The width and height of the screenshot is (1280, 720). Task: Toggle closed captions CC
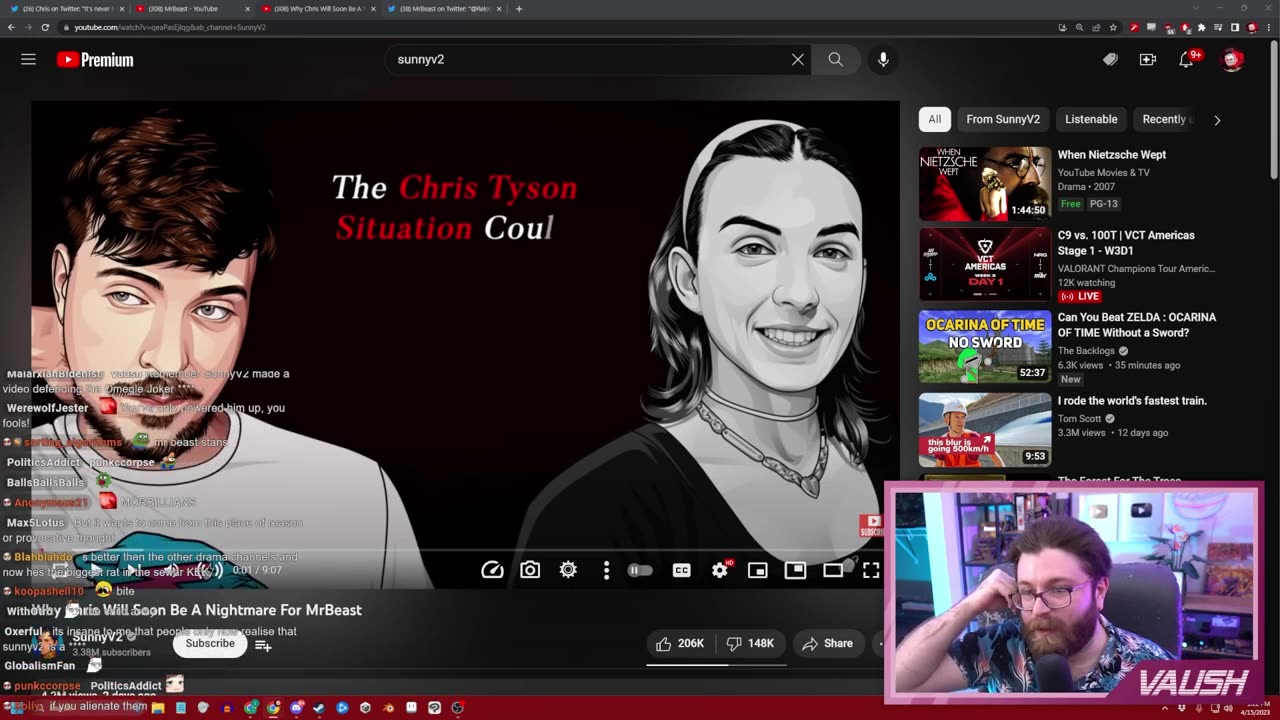click(x=681, y=570)
